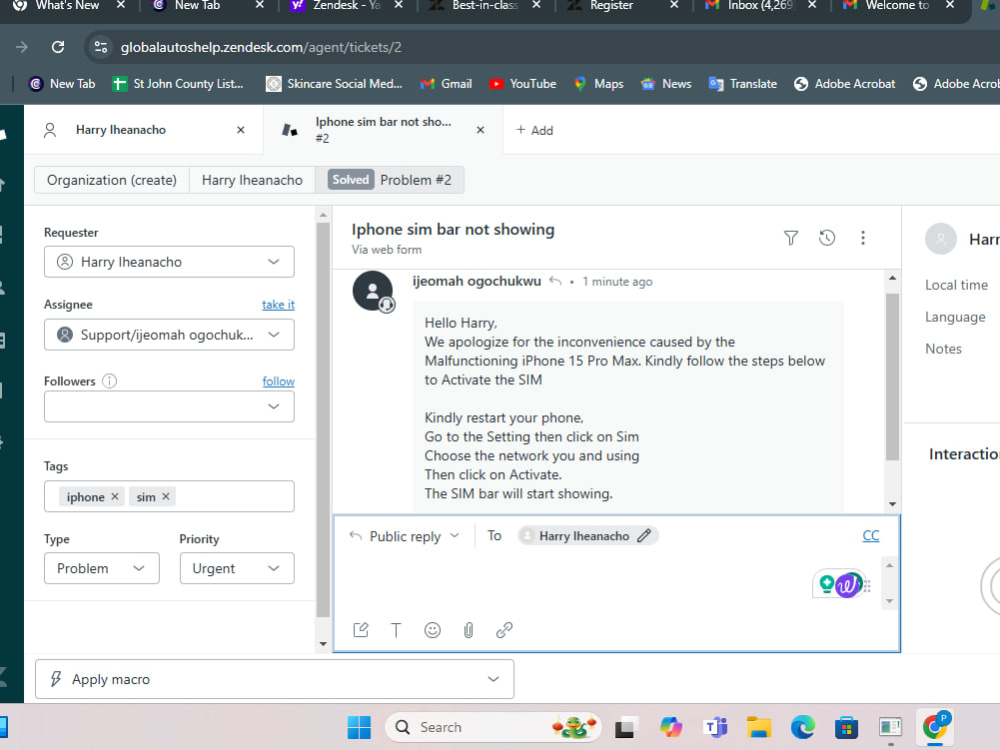Click ticket properties scrollbar up arrow
The width and height of the screenshot is (1000, 750).
323,216
